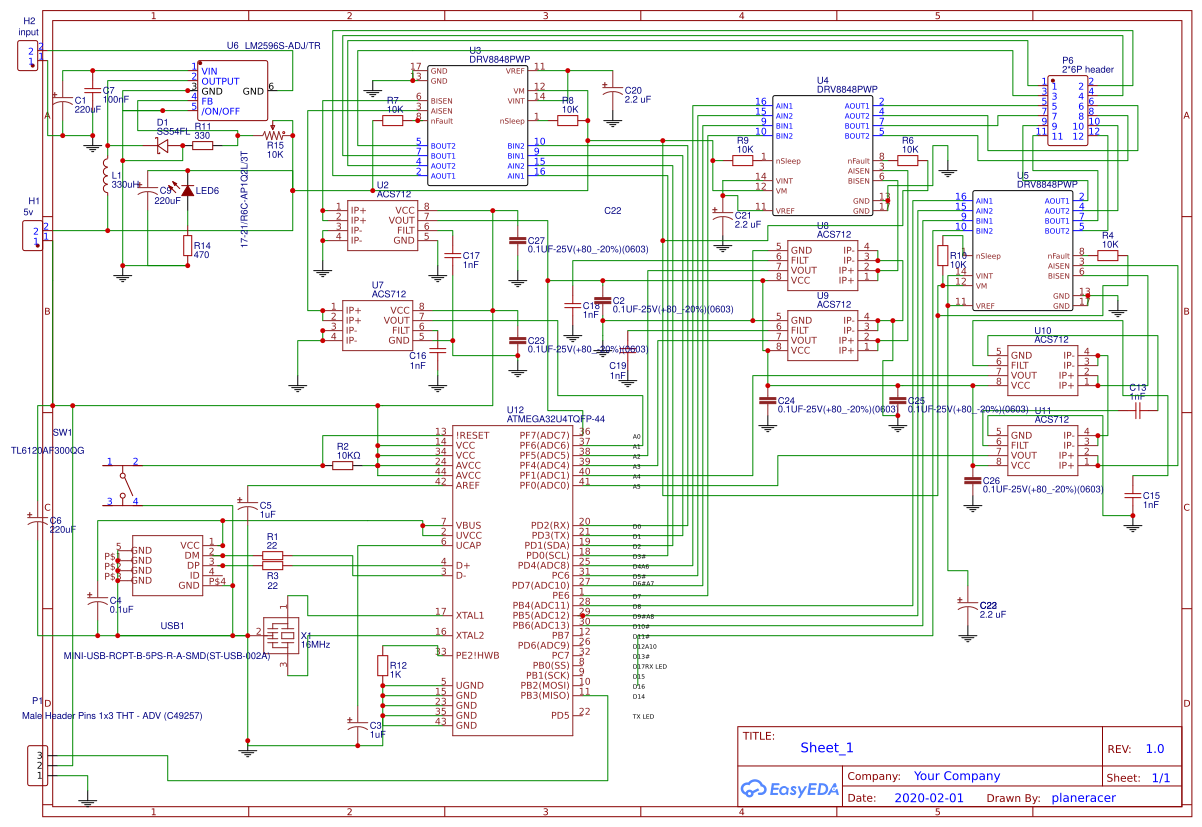Screen dimensions: 1202x827
Task: Select the LED6 diode symbol
Action: (187, 190)
